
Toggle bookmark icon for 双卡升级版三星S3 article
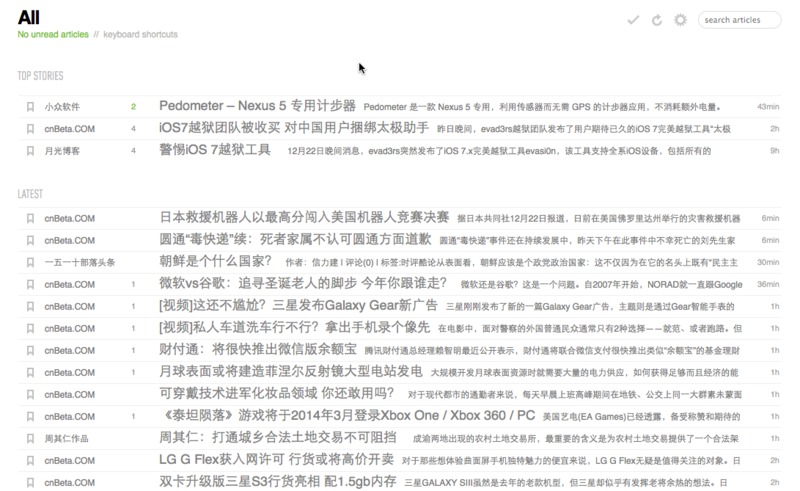pyautogui.click(x=30, y=482)
